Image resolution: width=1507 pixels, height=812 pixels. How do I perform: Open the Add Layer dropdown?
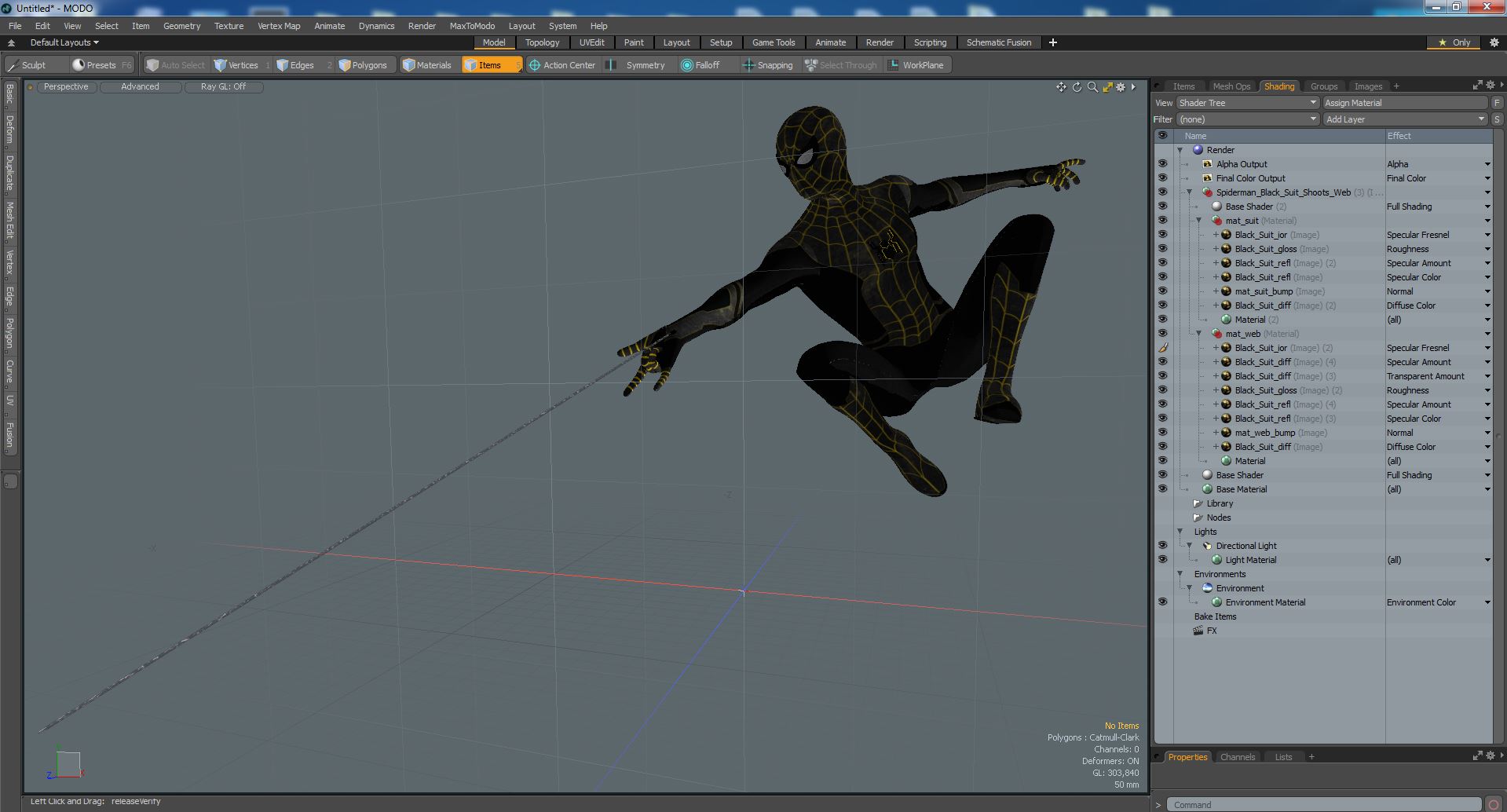tap(1405, 119)
